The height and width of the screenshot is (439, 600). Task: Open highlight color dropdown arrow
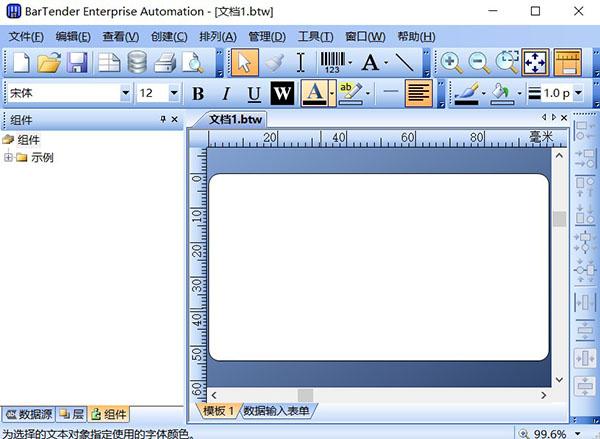click(368, 93)
